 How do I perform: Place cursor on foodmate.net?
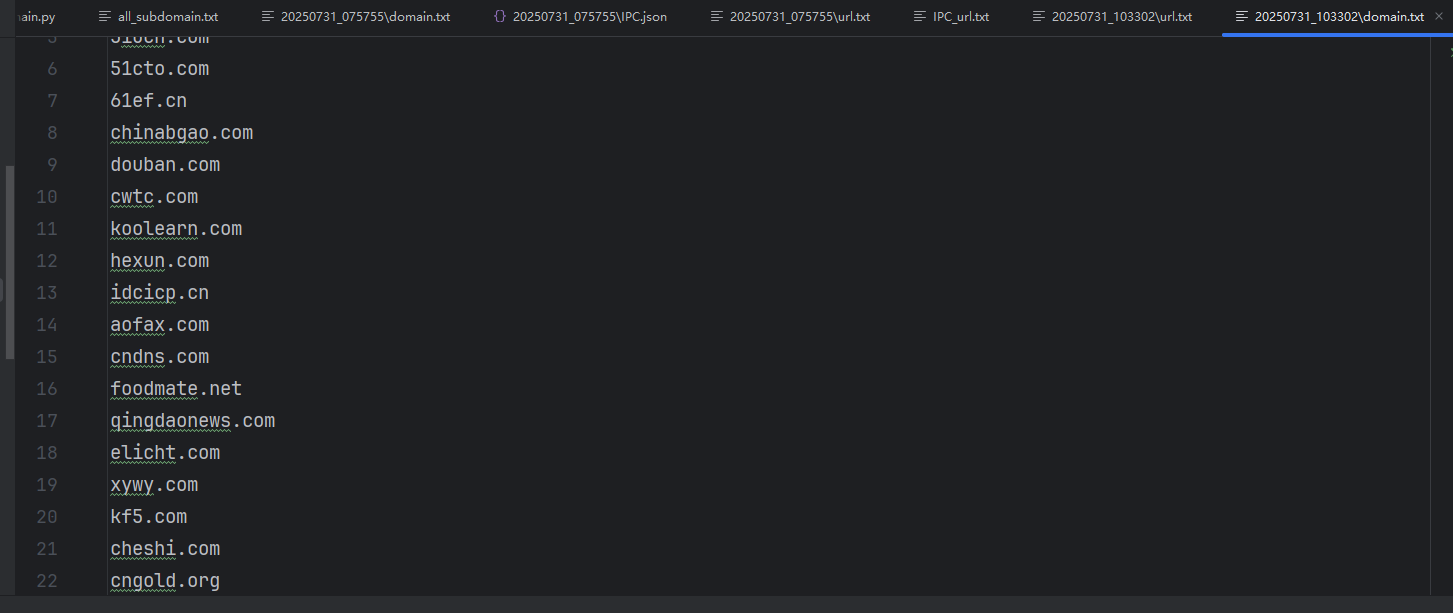[x=176, y=389]
